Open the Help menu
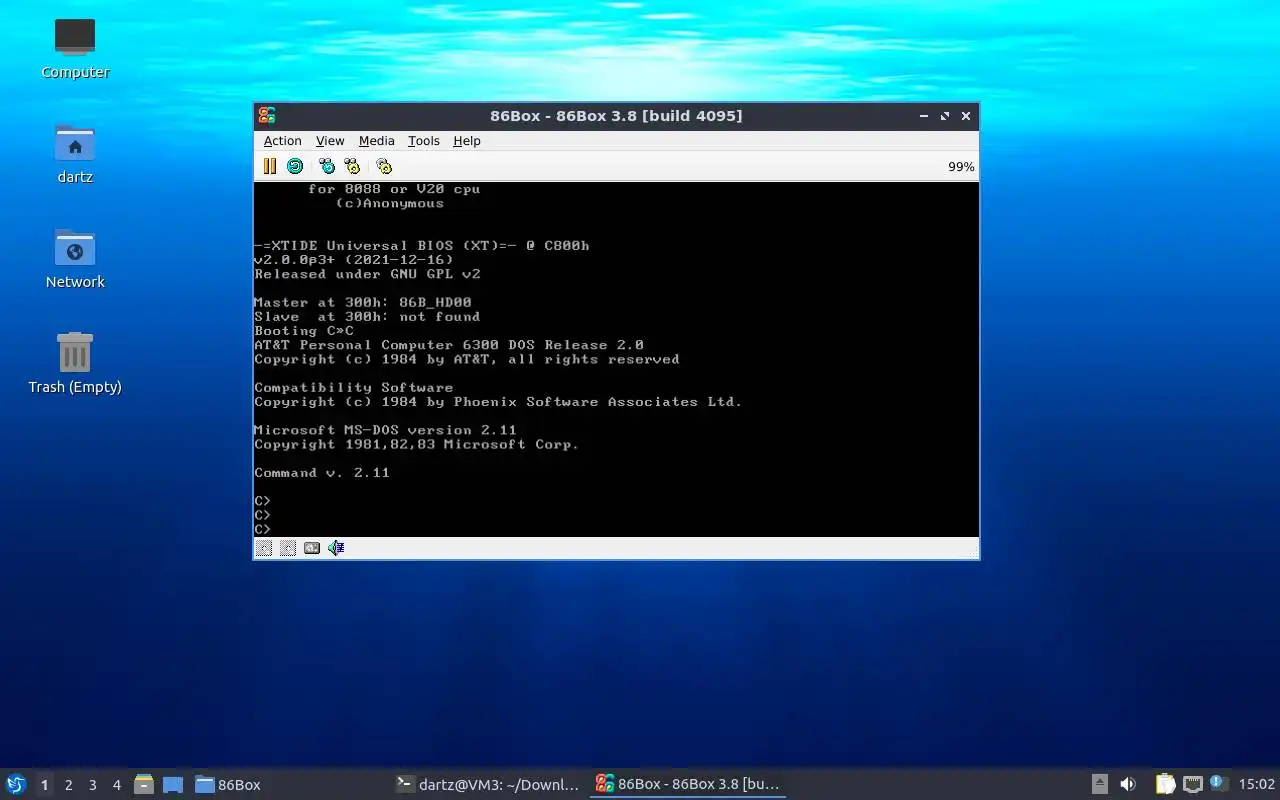 coord(467,141)
